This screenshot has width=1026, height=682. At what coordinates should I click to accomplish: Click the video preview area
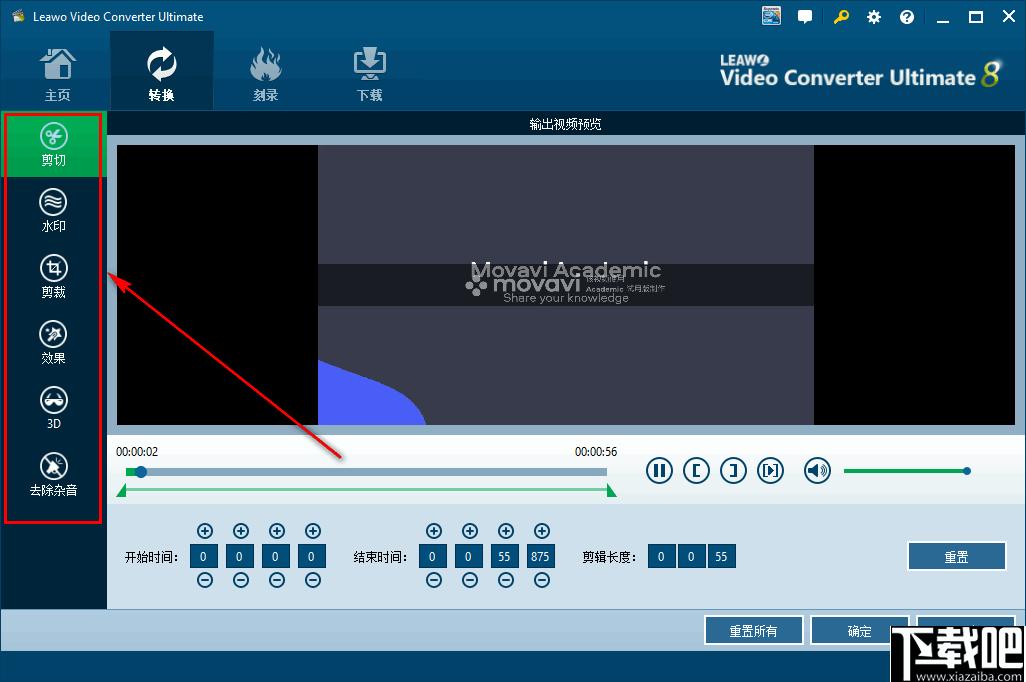pyautogui.click(x=566, y=285)
